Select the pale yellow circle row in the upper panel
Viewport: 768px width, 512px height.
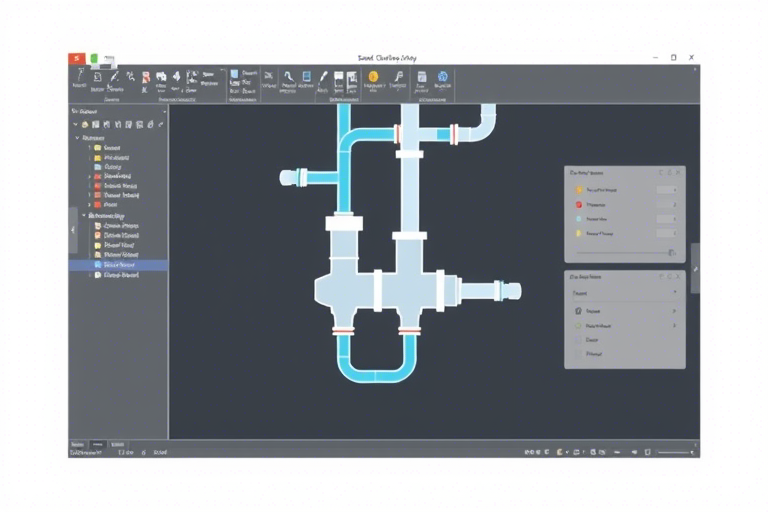(x=624, y=234)
